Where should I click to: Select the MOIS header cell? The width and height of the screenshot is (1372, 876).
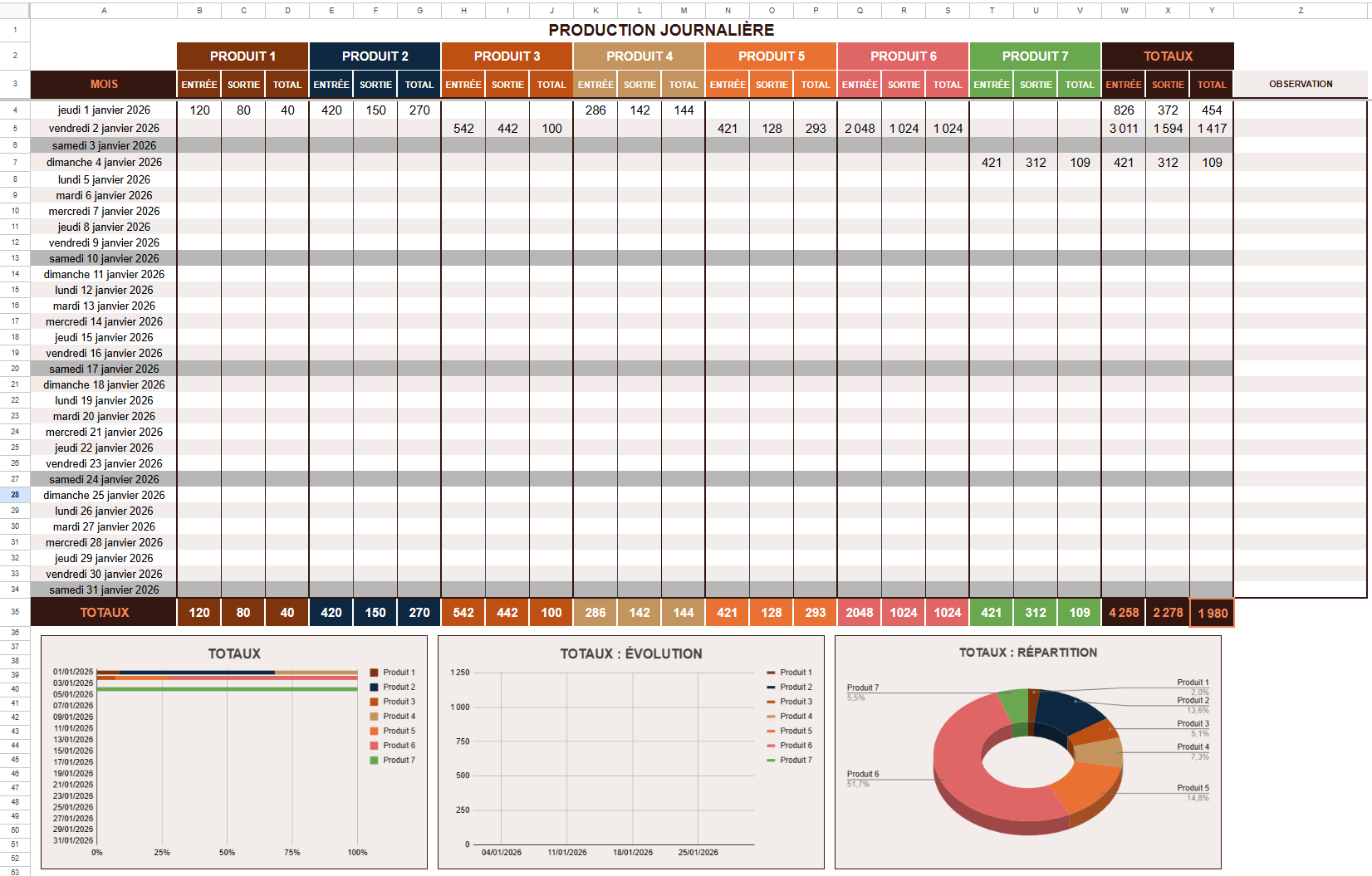104,84
